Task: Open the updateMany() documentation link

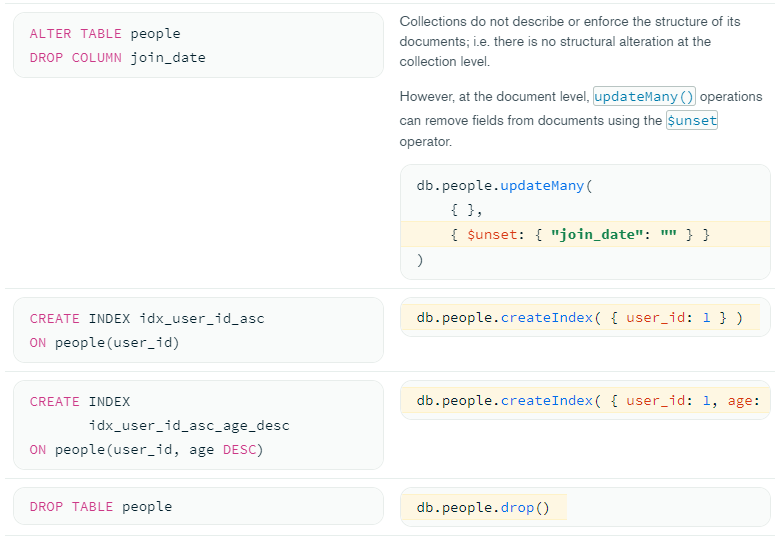Action: point(645,97)
